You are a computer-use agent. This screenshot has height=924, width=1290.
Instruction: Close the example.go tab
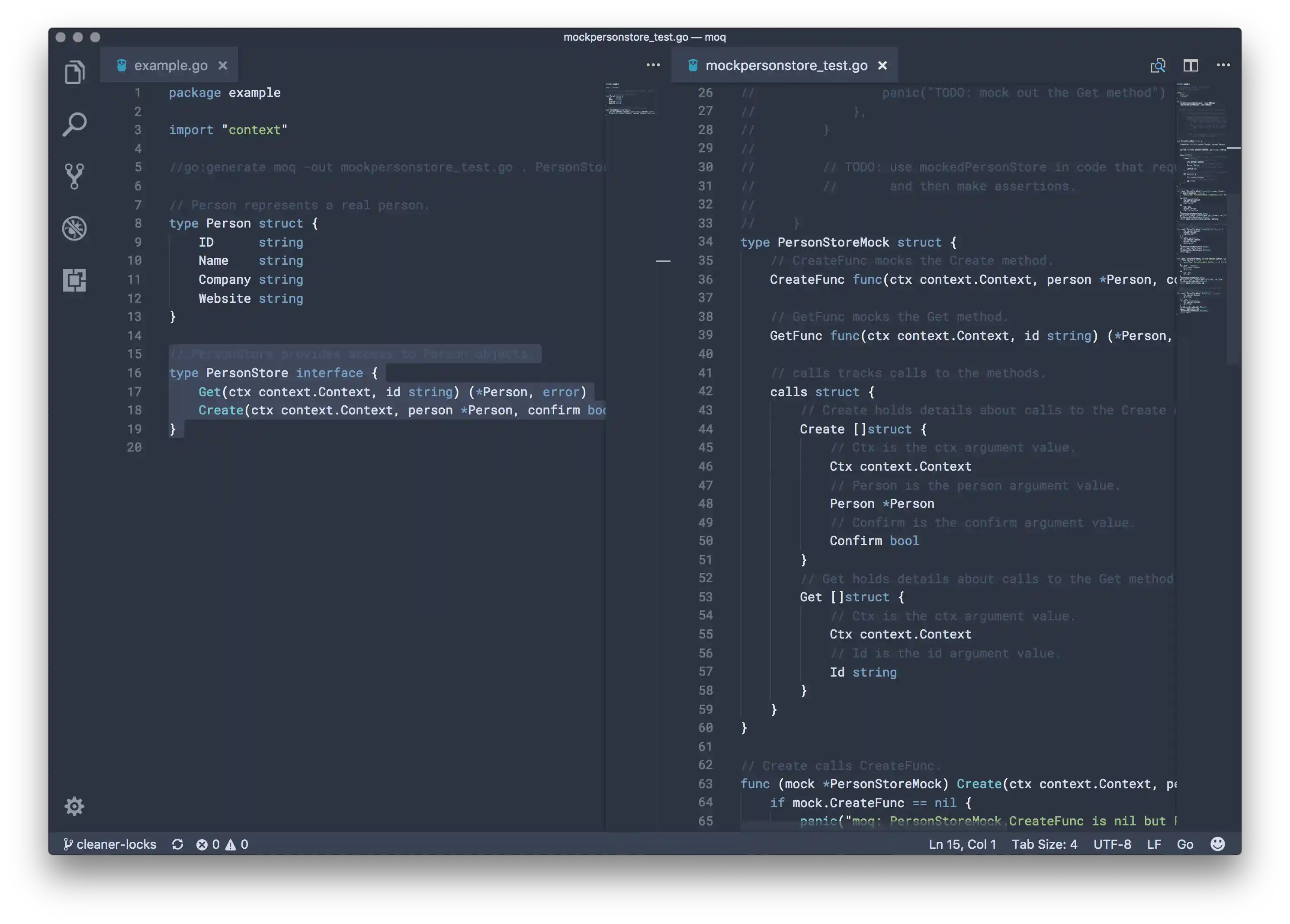click(x=223, y=65)
